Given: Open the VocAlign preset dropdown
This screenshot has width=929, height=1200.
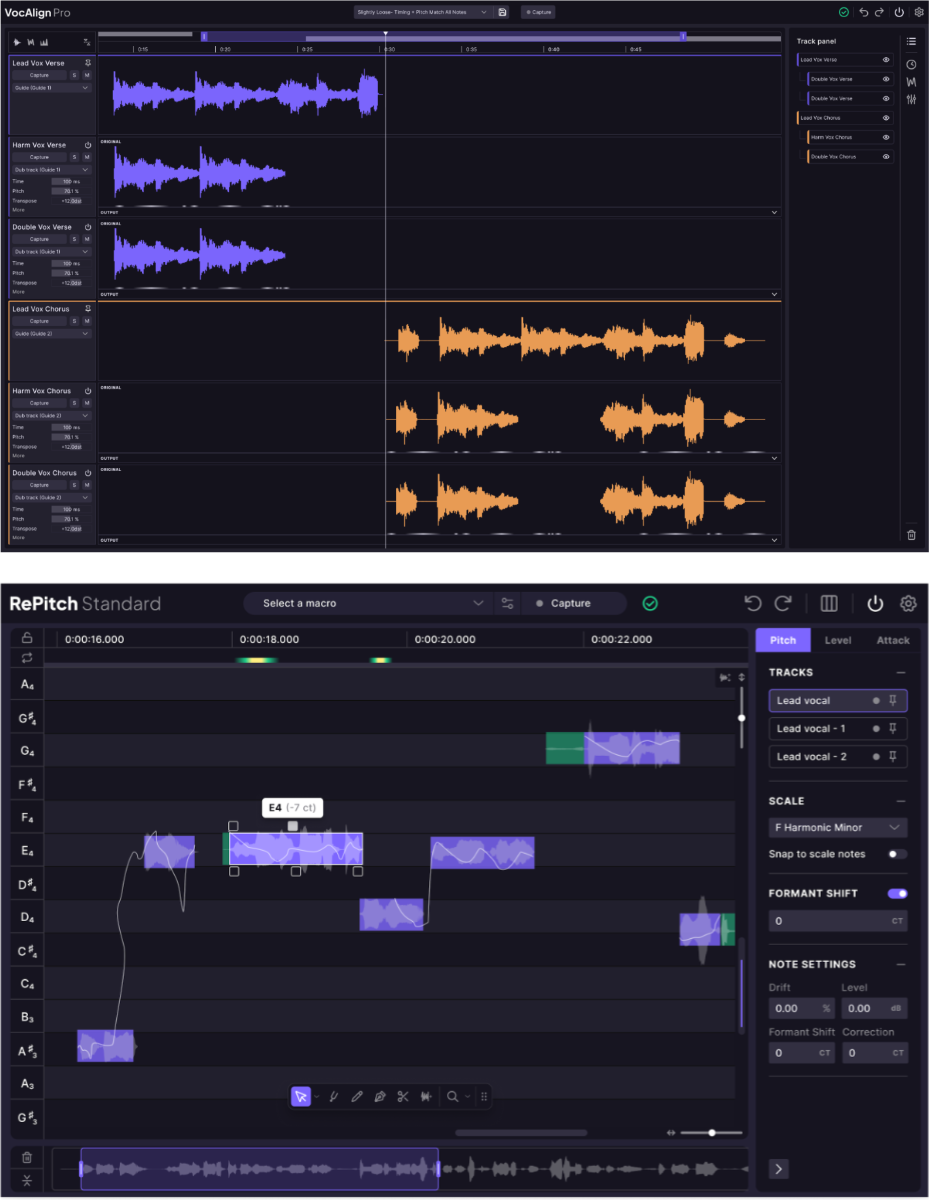Looking at the screenshot, I should (x=423, y=12).
